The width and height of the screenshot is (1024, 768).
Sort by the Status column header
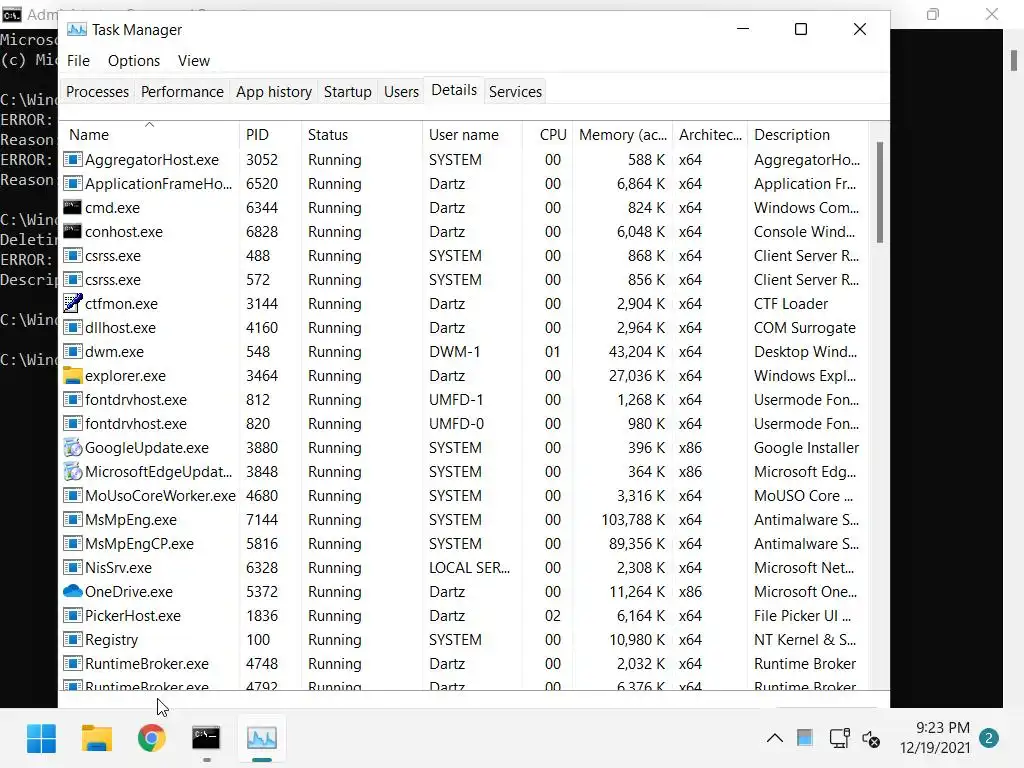pos(362,135)
